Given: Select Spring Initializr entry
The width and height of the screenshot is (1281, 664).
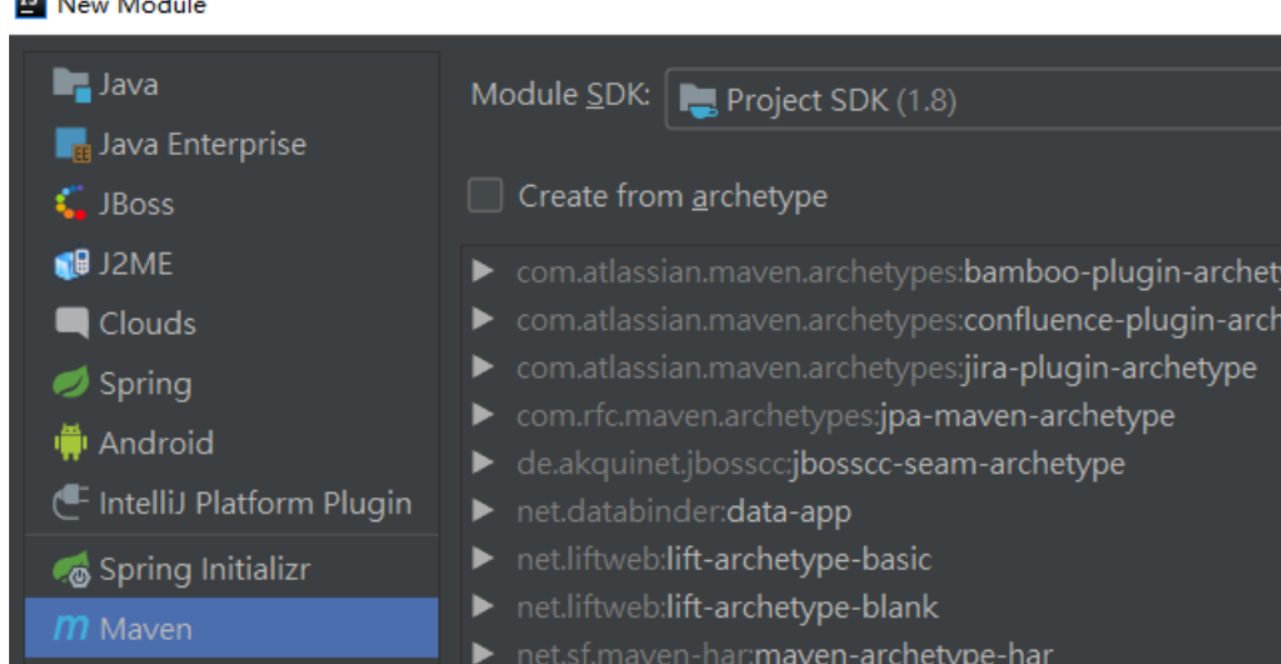Looking at the screenshot, I should [x=231, y=570].
